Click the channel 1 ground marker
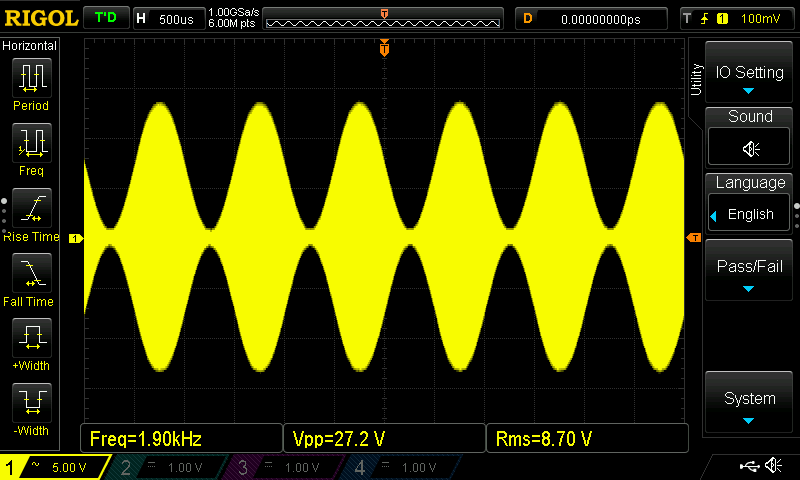The height and width of the screenshot is (480, 800). click(x=76, y=238)
